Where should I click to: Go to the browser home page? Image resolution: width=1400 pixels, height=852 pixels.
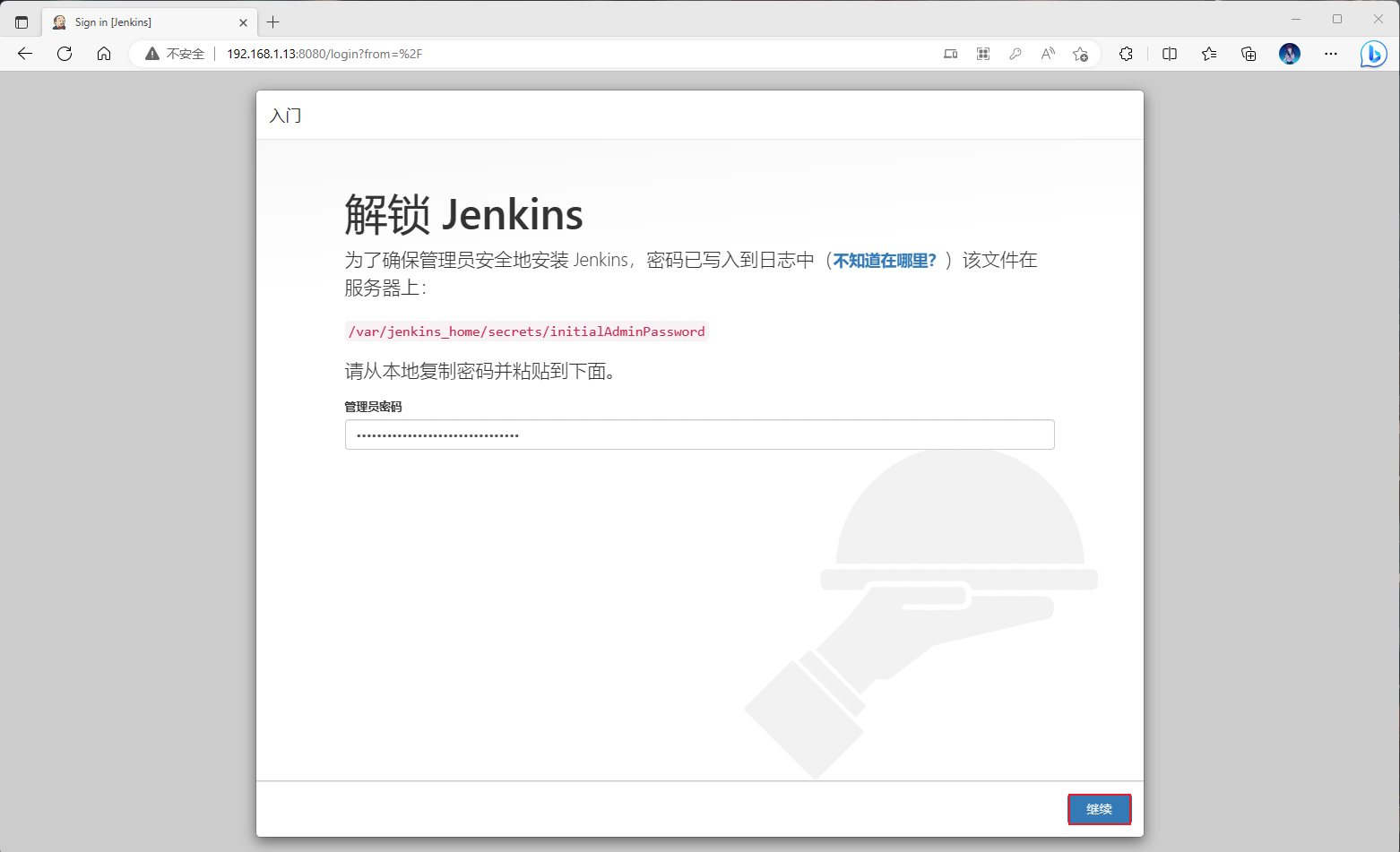pos(104,54)
